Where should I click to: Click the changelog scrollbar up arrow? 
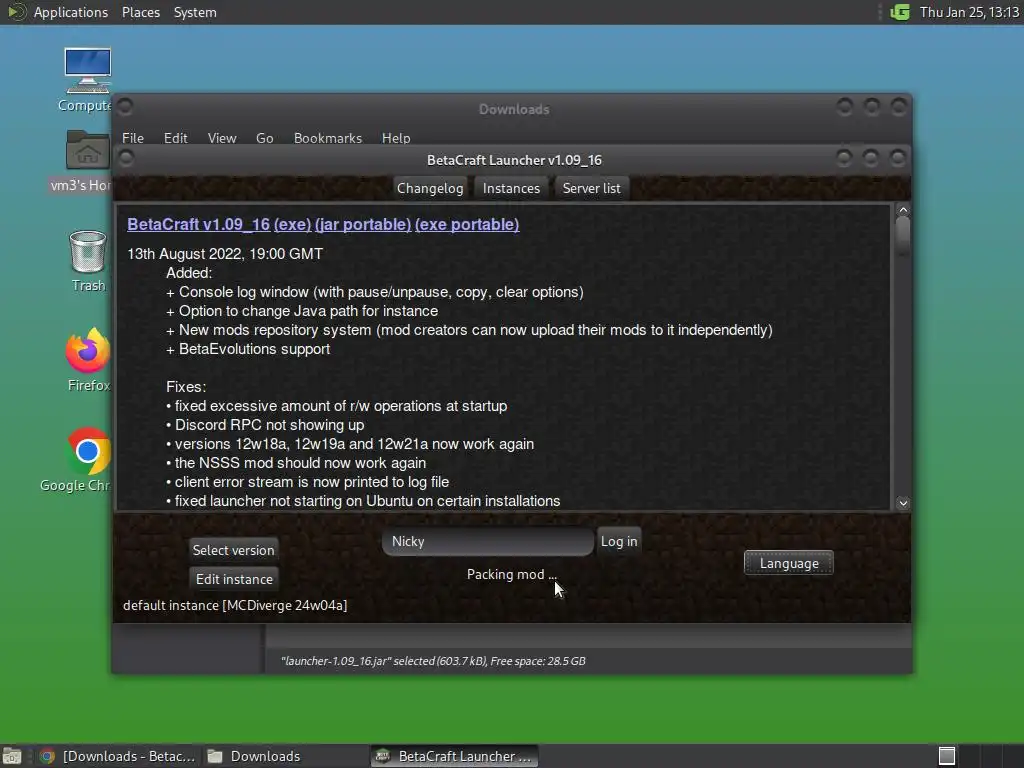point(903,210)
